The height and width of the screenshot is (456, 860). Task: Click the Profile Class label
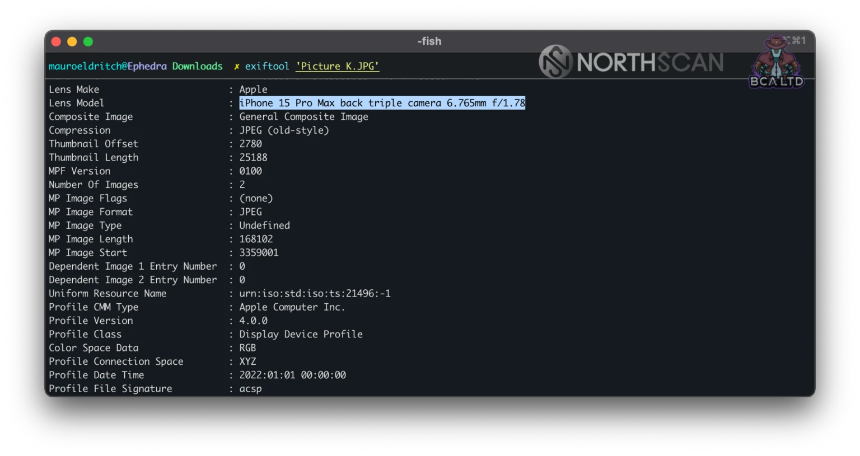click(85, 334)
